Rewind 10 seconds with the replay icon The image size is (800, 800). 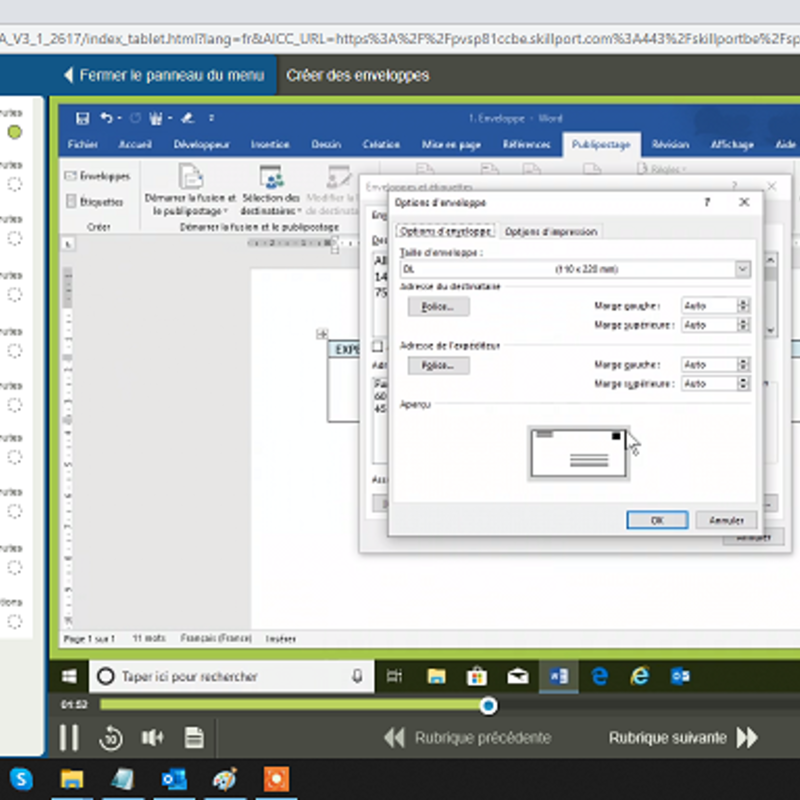tap(111, 738)
